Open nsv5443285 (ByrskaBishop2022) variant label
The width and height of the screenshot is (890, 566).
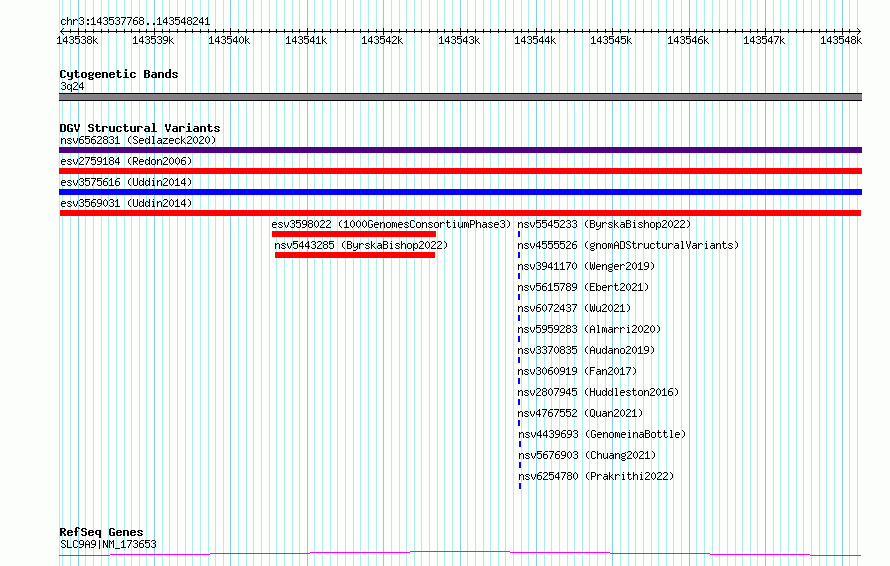[361, 245]
